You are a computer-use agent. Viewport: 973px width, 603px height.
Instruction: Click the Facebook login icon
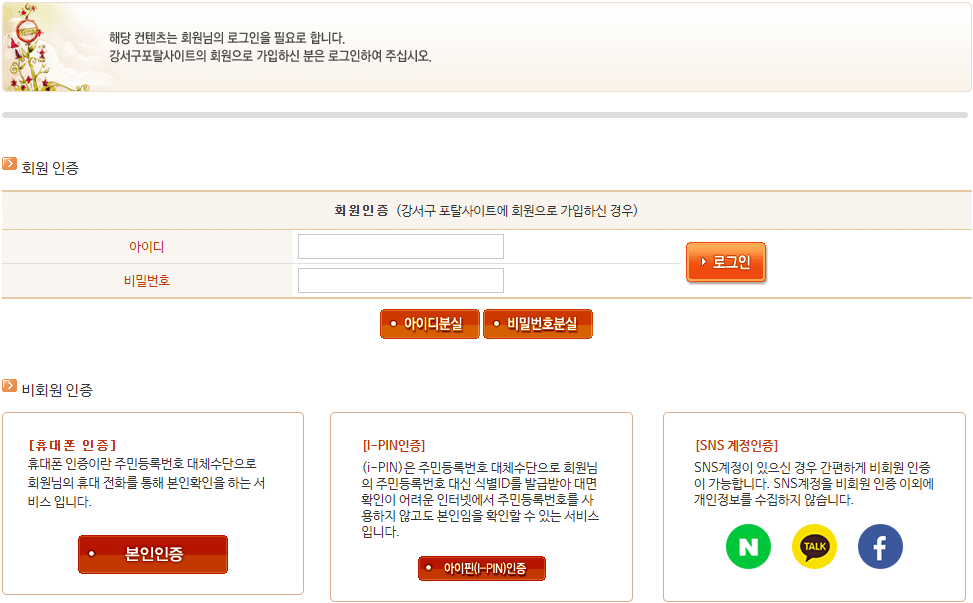(x=880, y=547)
